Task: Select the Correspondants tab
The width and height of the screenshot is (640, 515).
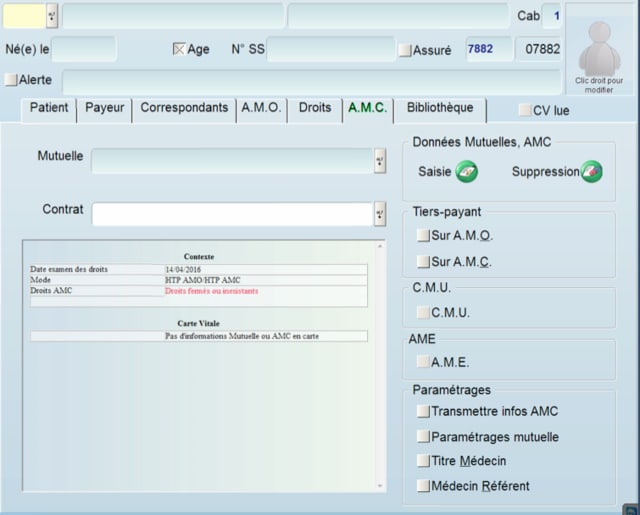Action: tap(184, 108)
